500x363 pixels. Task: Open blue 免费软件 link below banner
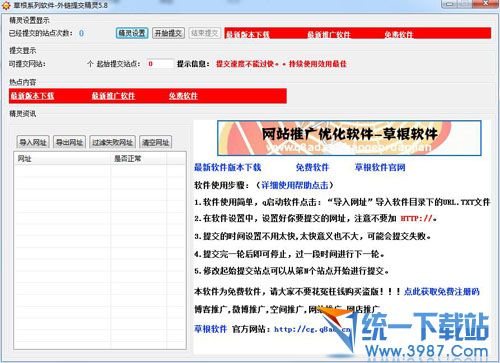312,167
